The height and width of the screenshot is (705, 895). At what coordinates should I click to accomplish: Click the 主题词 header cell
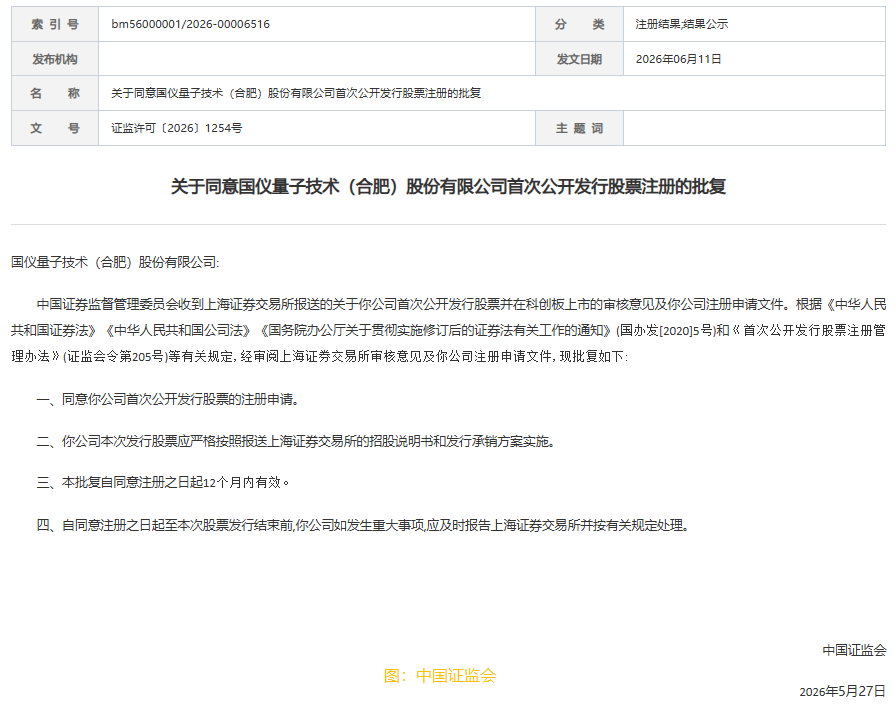pyautogui.click(x=579, y=128)
